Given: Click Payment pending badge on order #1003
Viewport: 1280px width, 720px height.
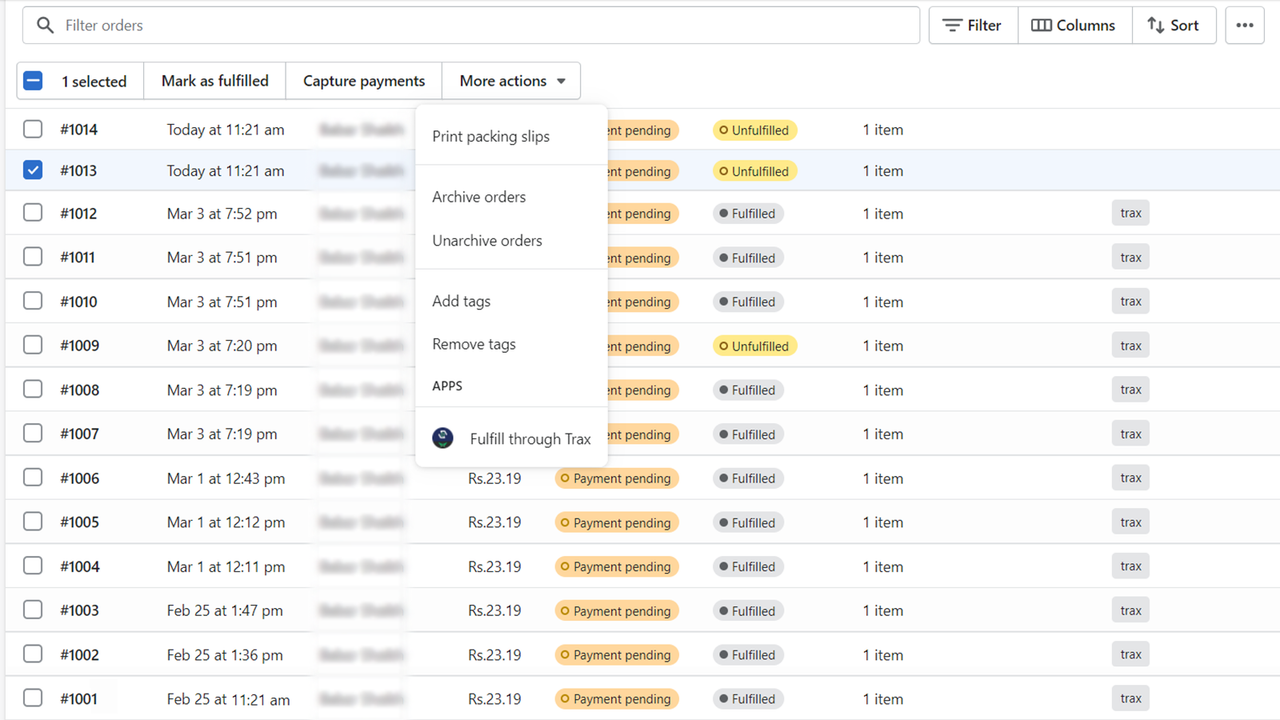Looking at the screenshot, I should 617,611.
